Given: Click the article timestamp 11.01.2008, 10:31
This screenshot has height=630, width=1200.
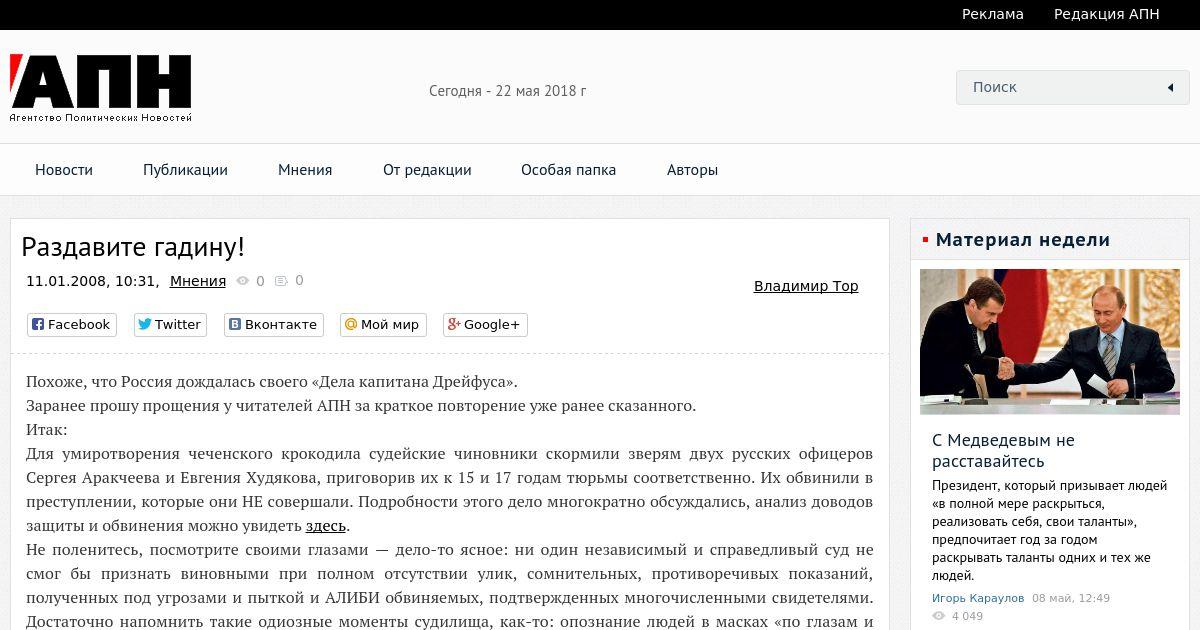Looking at the screenshot, I should [x=92, y=281].
